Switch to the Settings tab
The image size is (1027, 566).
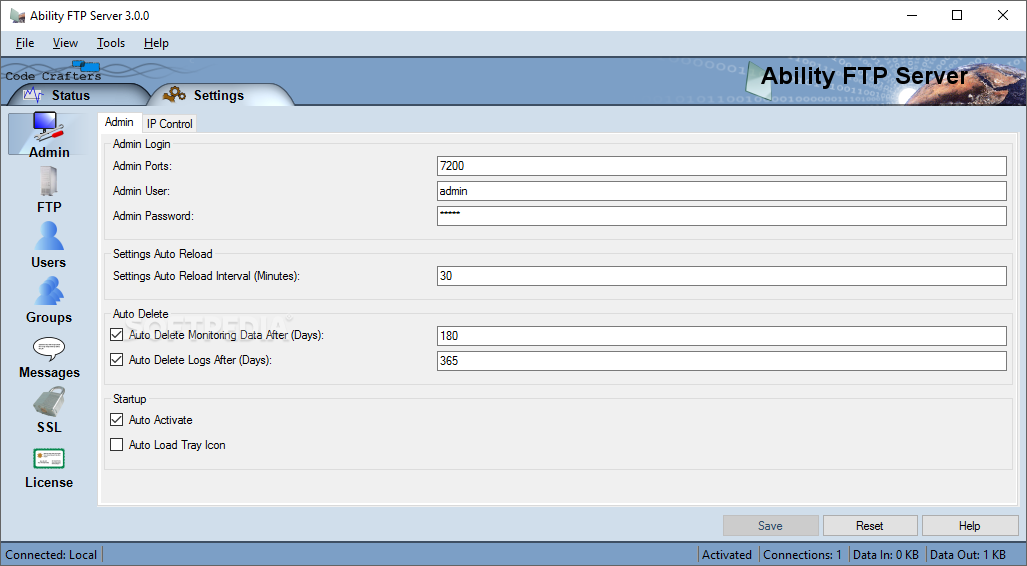(219, 95)
